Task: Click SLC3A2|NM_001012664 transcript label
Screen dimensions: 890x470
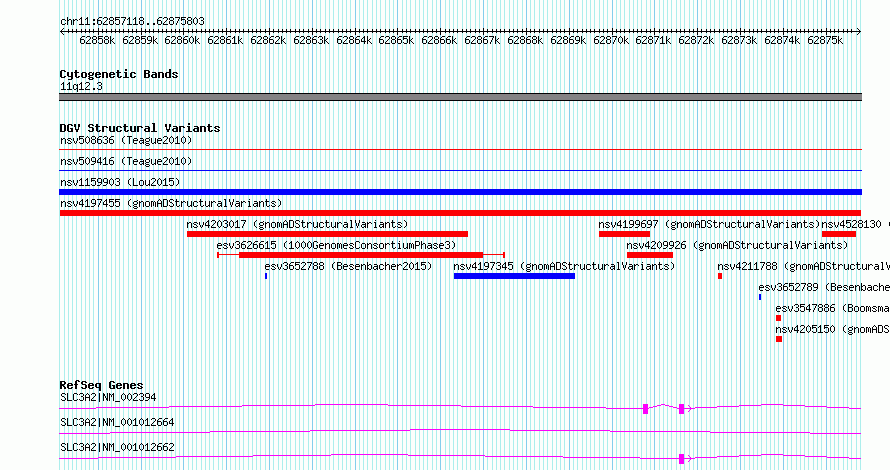Action: [x=117, y=422]
